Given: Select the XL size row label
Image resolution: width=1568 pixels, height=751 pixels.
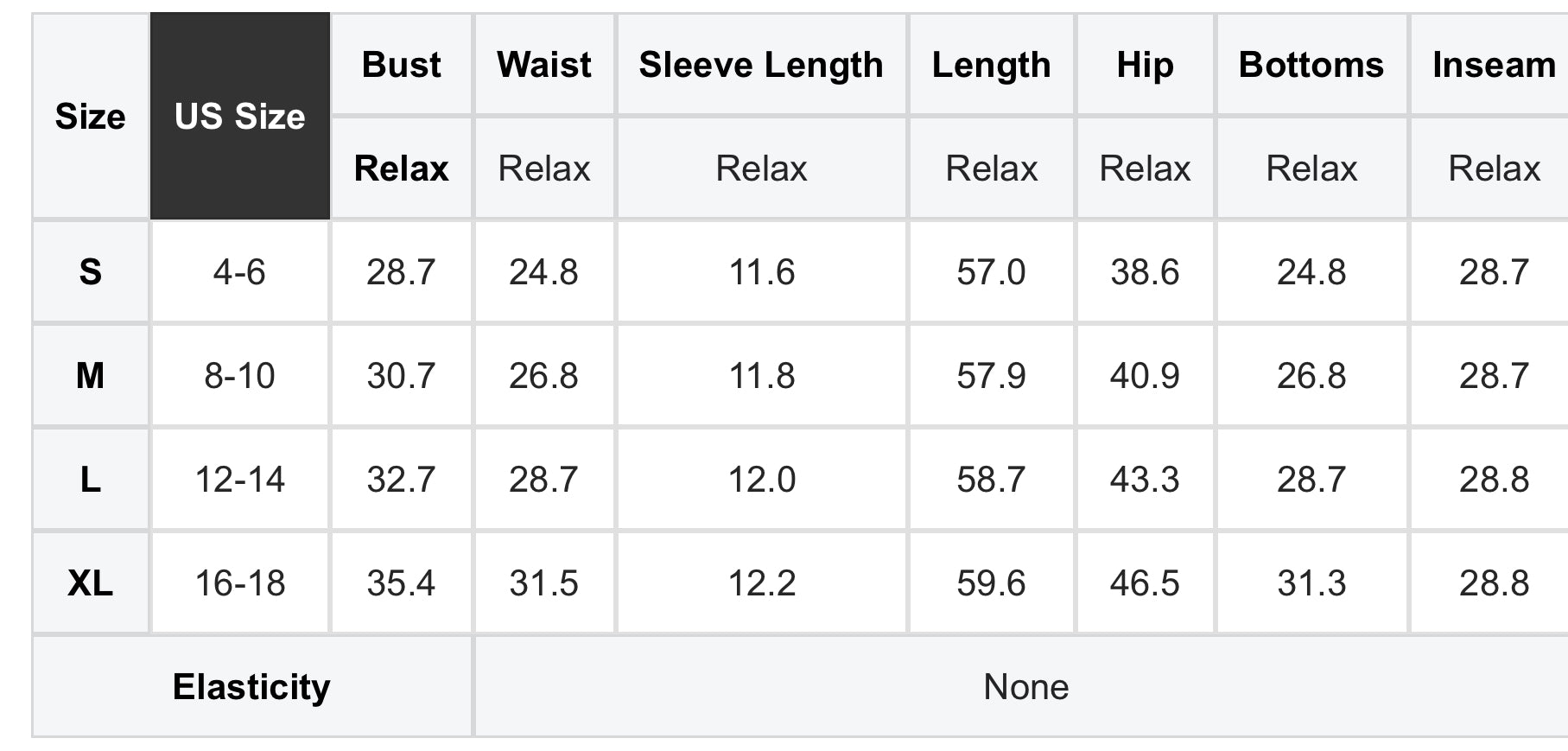Looking at the screenshot, I should point(90,583).
